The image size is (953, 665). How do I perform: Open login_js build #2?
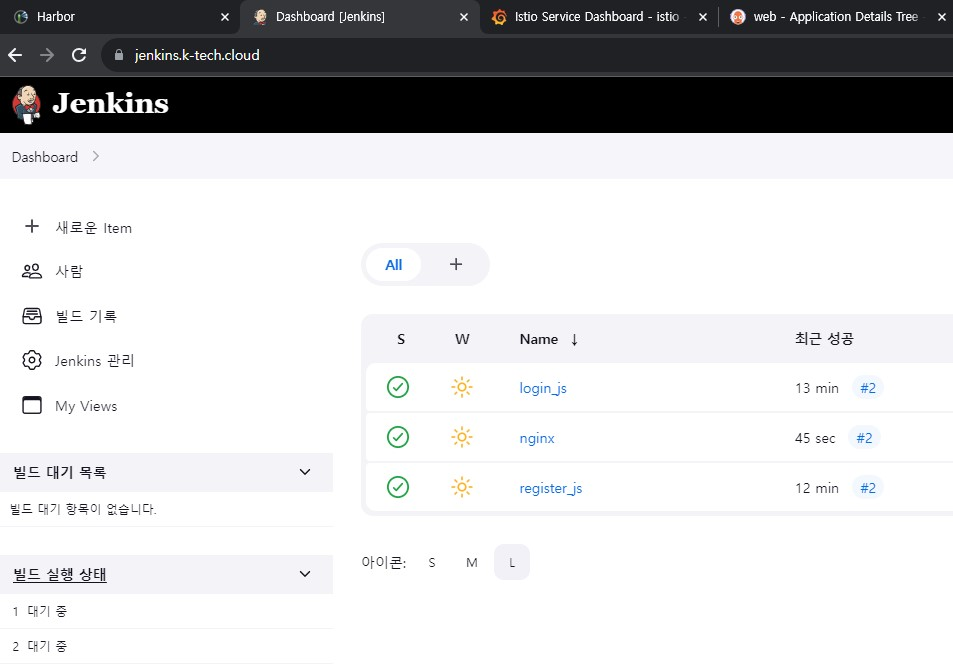[x=867, y=388]
